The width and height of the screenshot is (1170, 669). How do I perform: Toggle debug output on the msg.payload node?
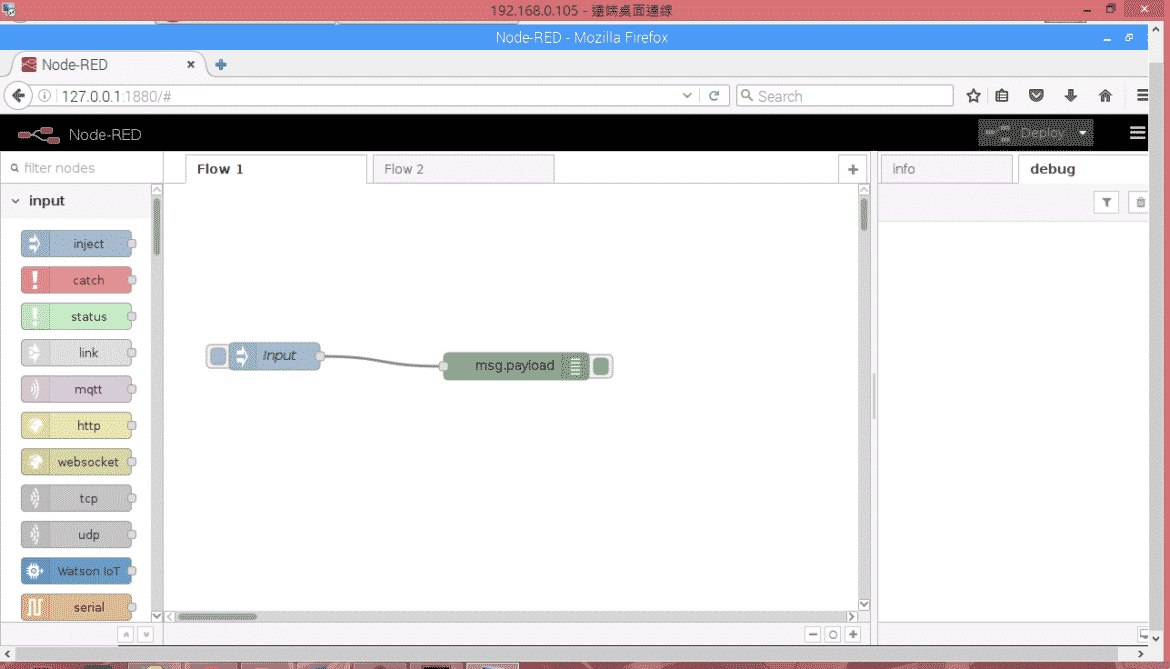pyautogui.click(x=600, y=366)
